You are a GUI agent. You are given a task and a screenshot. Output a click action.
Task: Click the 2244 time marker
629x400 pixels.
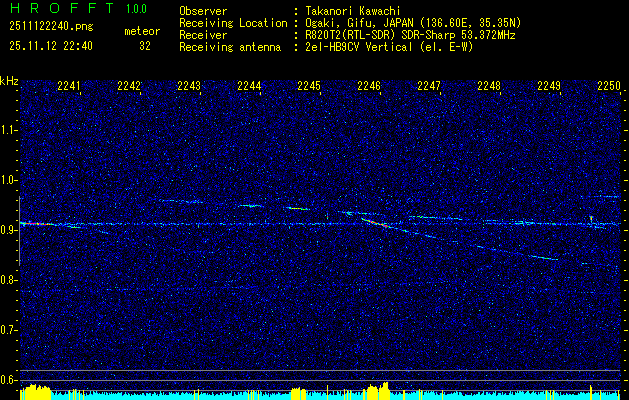pos(249,86)
